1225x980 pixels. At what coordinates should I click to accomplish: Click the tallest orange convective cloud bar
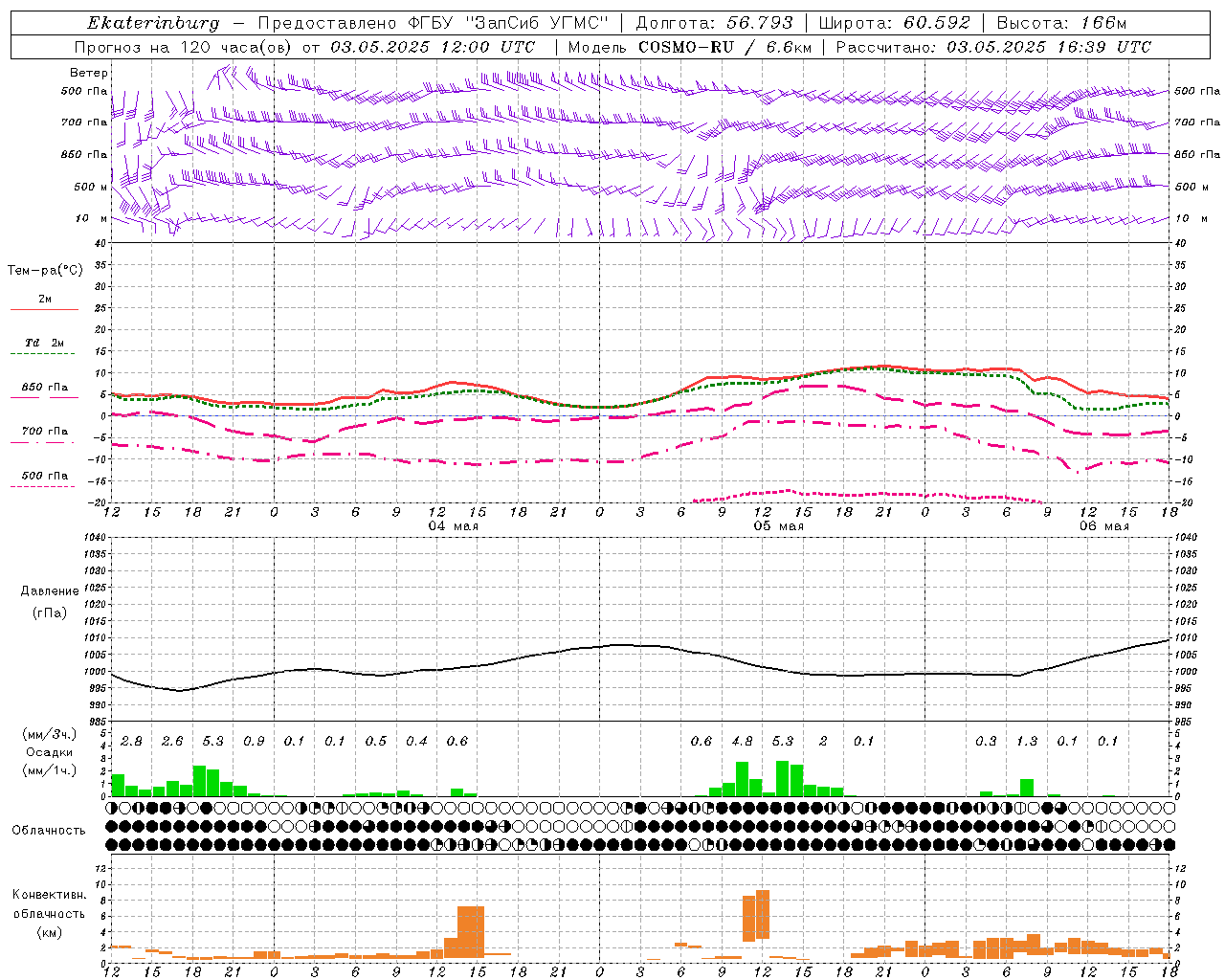[763, 915]
